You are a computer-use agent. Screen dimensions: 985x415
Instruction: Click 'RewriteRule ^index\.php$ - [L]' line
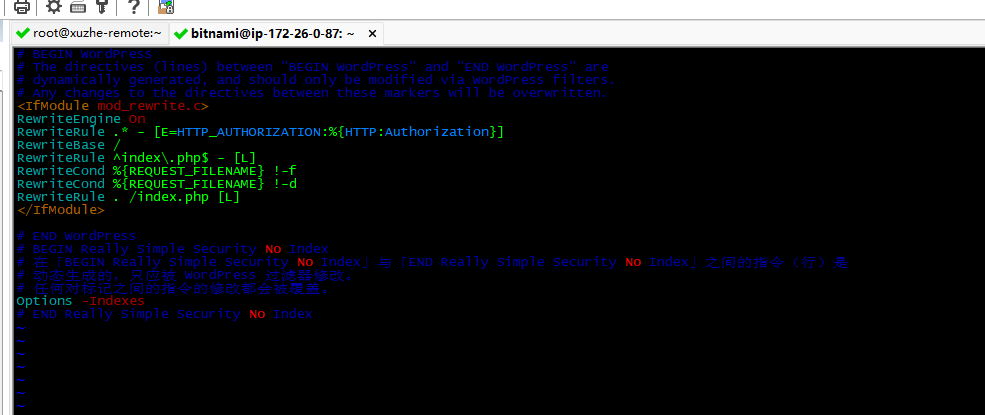pos(136,158)
